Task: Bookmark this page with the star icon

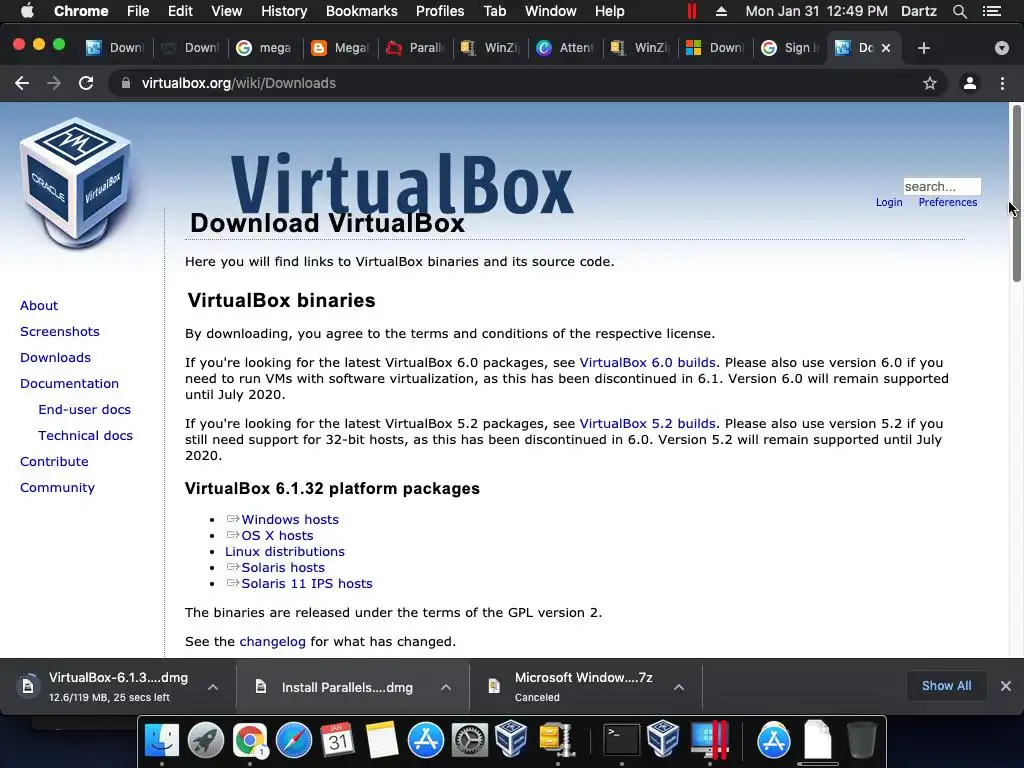Action: [x=930, y=83]
